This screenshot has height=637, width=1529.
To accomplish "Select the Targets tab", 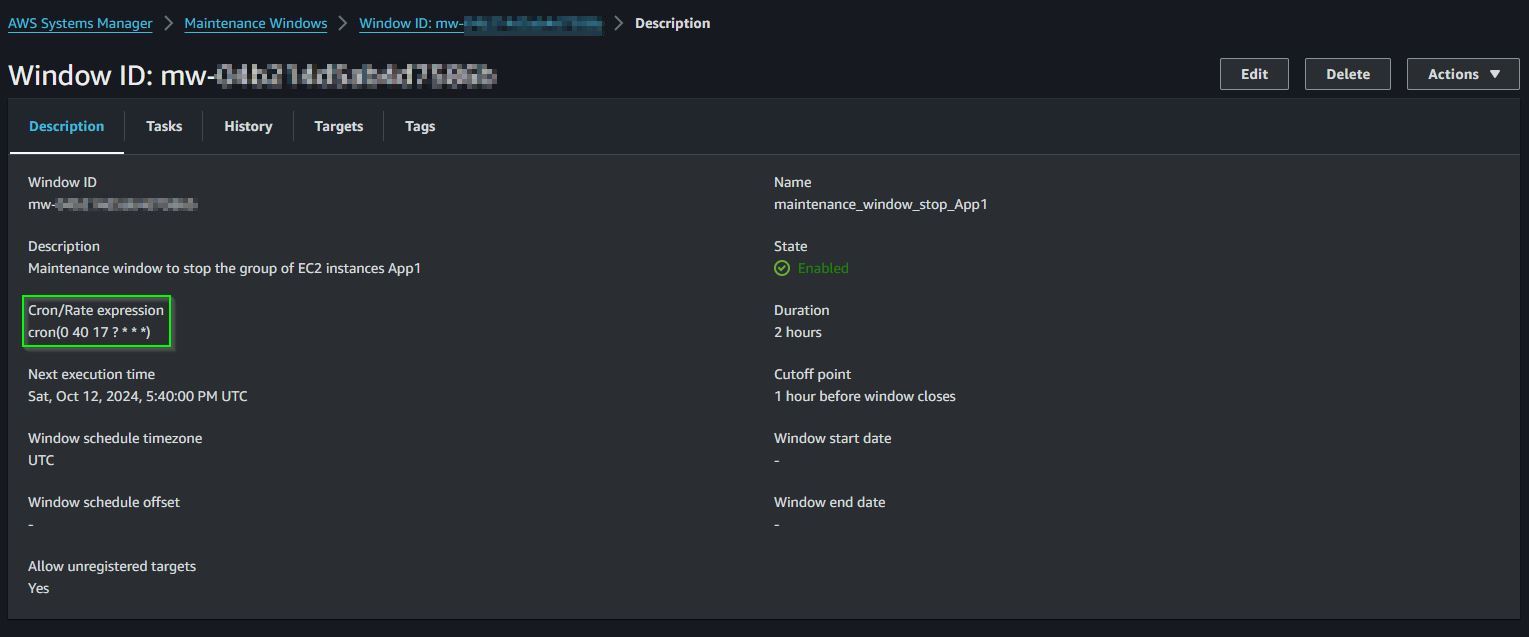I will point(338,126).
